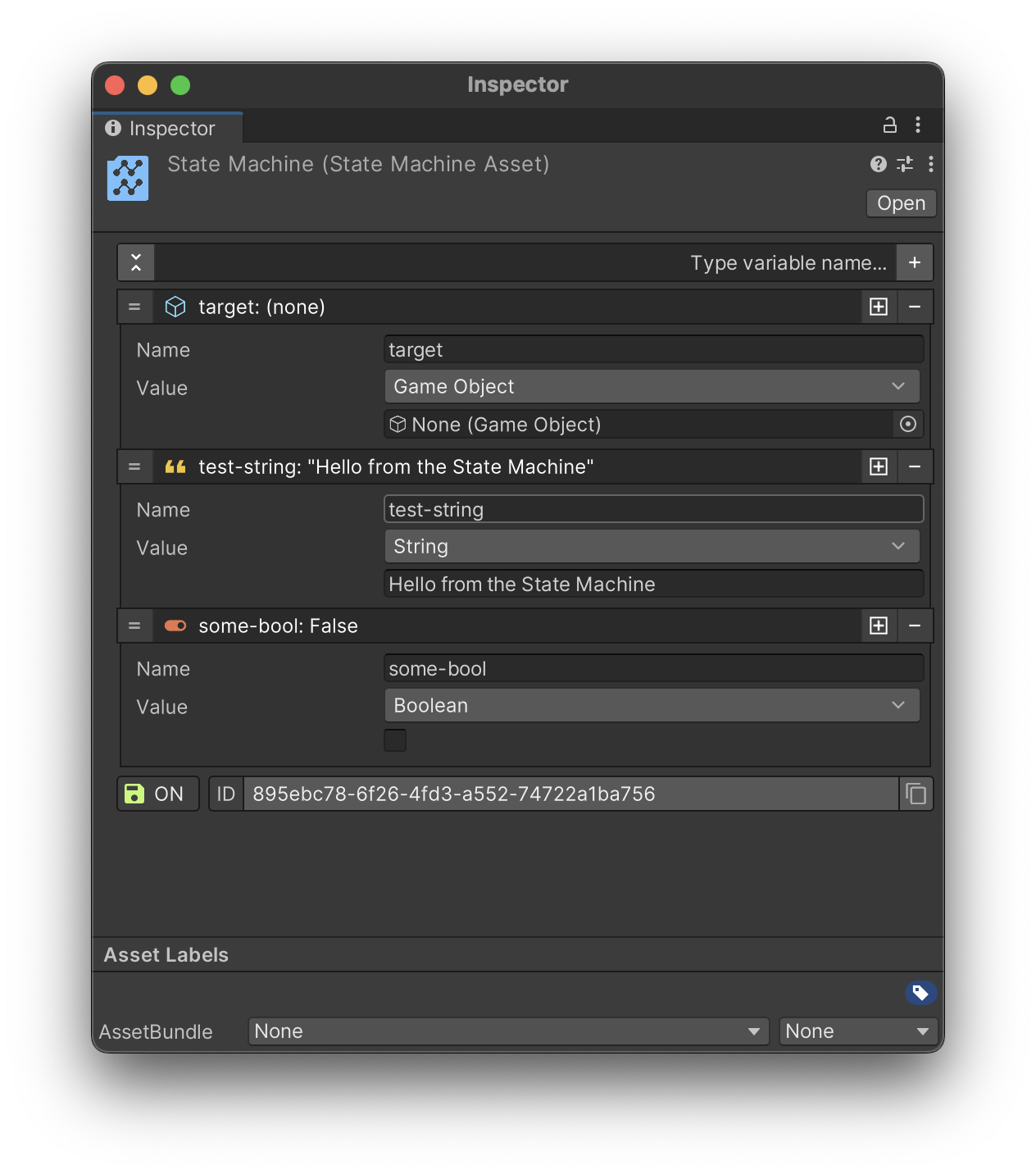Click the asset labels tag icon
Screen dimensions: 1036x1174
click(x=920, y=993)
